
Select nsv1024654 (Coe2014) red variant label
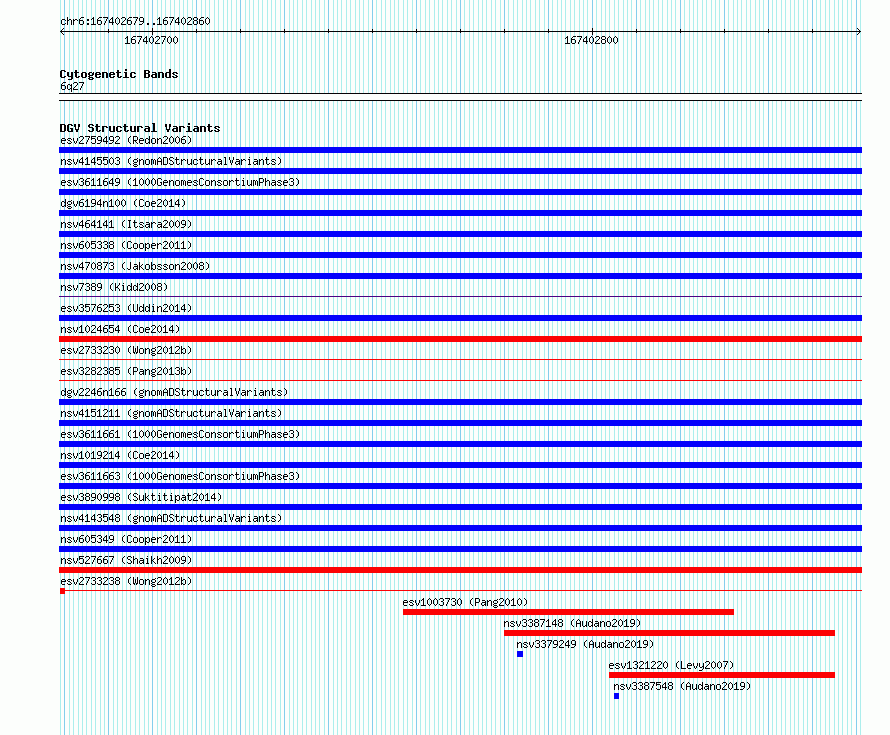(120, 329)
